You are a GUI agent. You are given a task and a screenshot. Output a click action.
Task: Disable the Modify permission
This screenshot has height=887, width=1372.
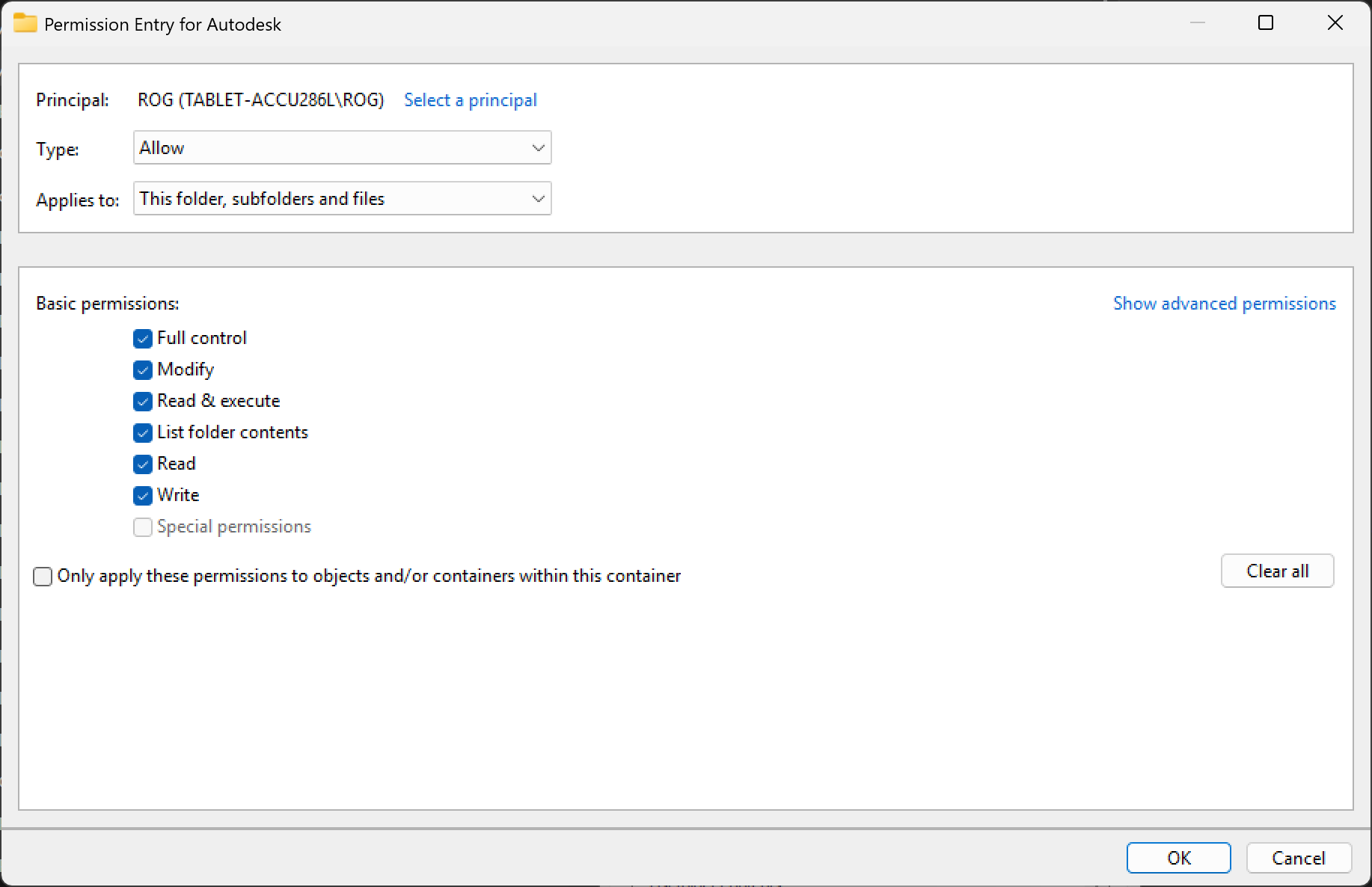[x=142, y=369]
